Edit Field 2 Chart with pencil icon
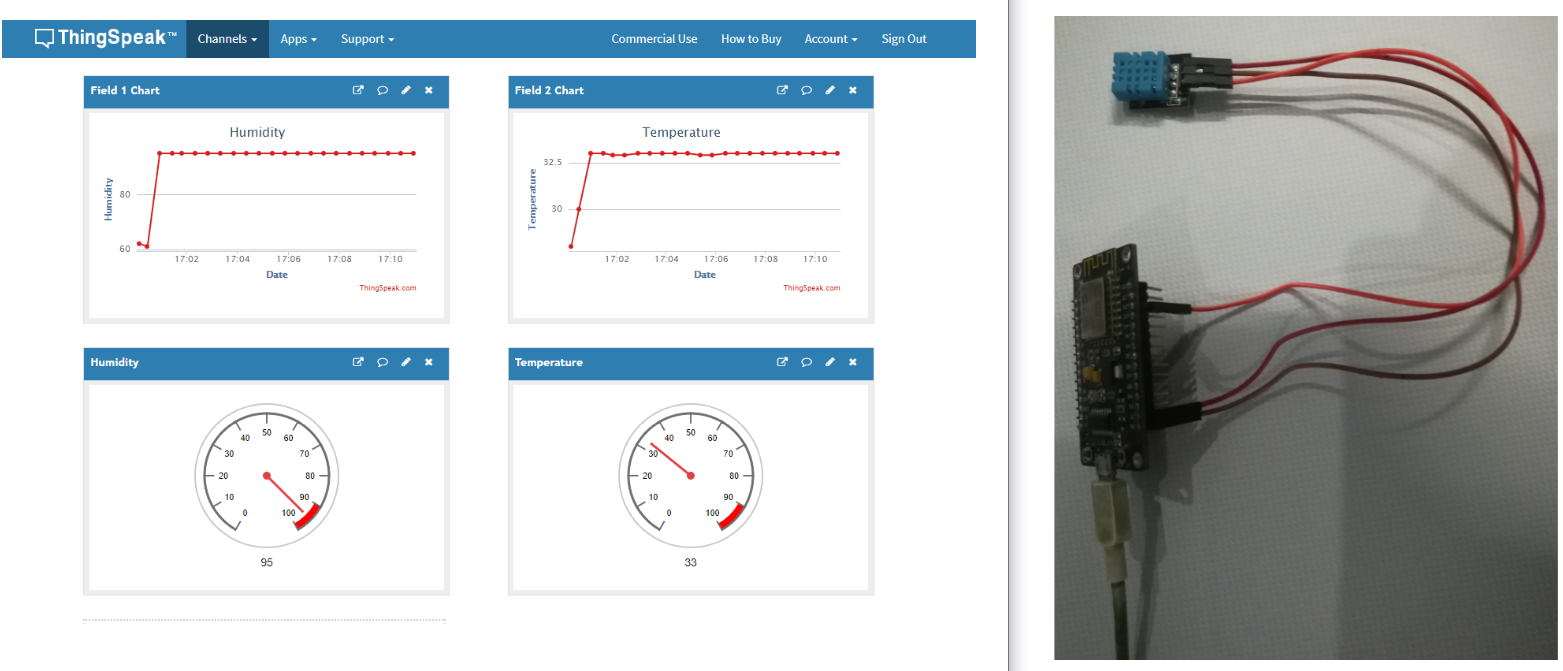1563x671 pixels. click(x=830, y=90)
